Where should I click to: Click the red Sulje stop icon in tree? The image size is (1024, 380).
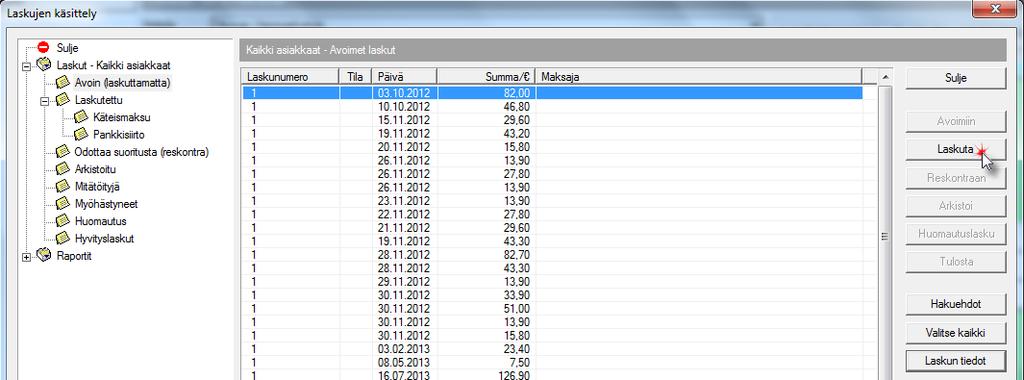[44, 47]
